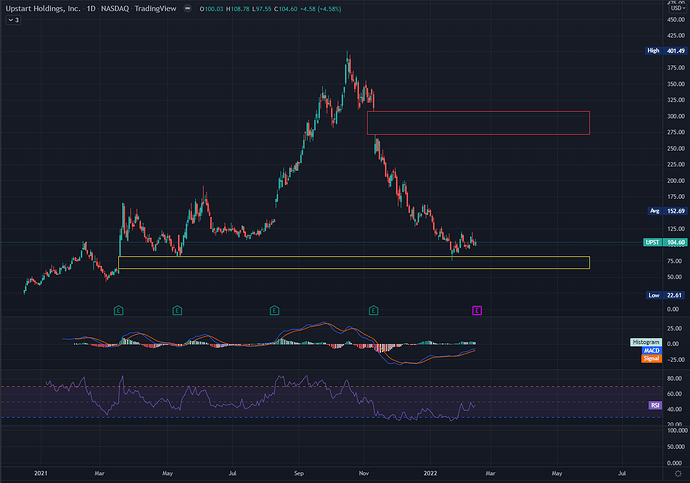This screenshot has width=690, height=483.
Task: Click 200.00 on the price scale
Action: tap(676, 180)
